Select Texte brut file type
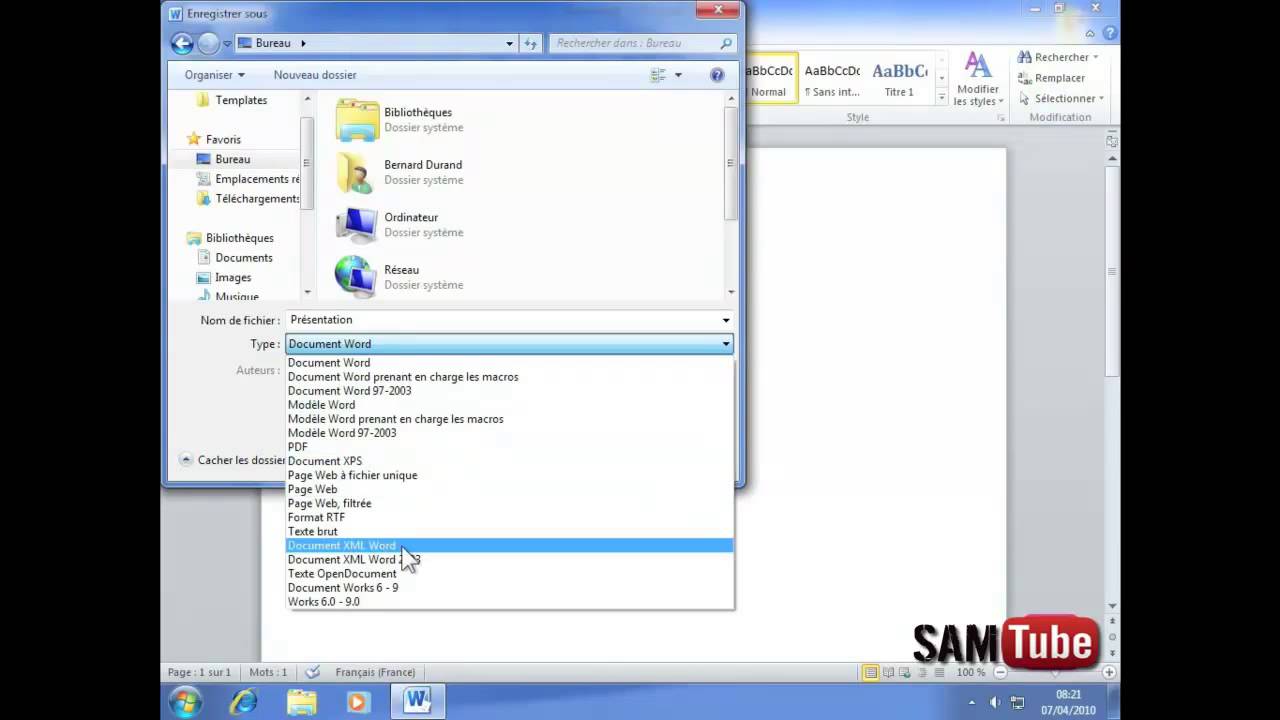 click(x=510, y=531)
